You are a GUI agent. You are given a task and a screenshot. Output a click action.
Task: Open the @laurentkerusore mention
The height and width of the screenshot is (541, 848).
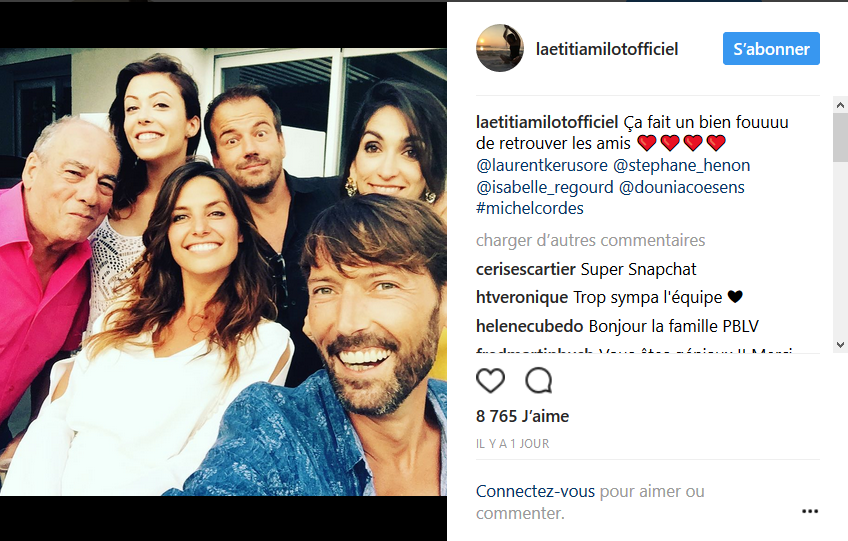(539, 165)
